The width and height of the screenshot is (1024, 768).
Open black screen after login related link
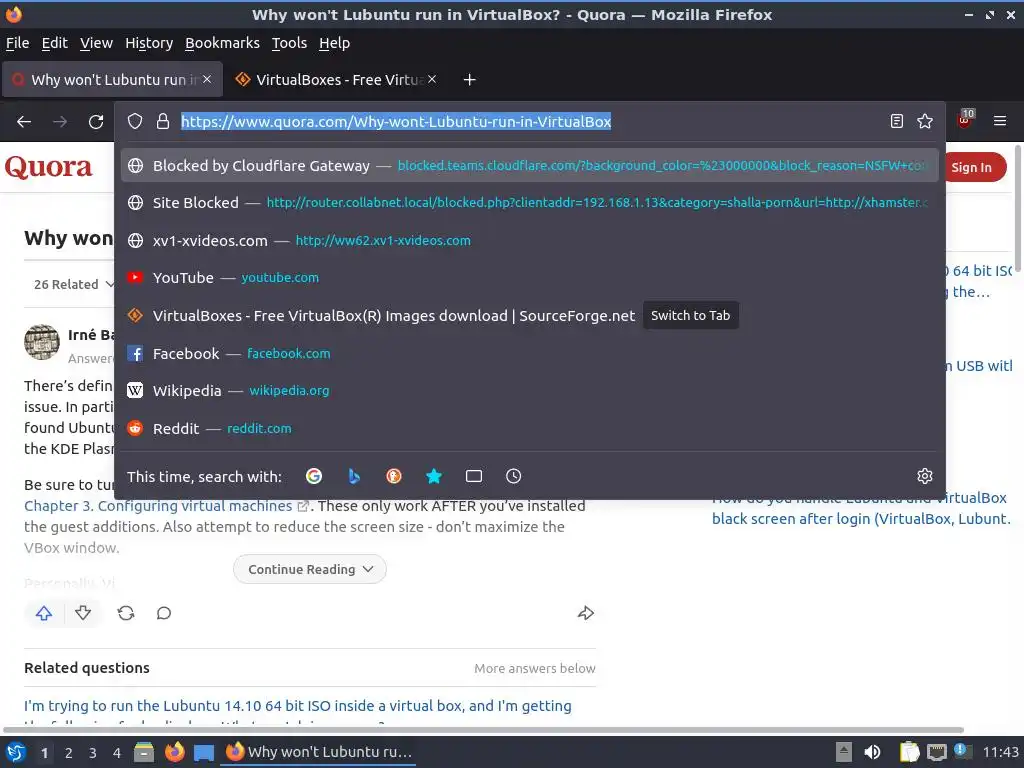click(x=861, y=509)
